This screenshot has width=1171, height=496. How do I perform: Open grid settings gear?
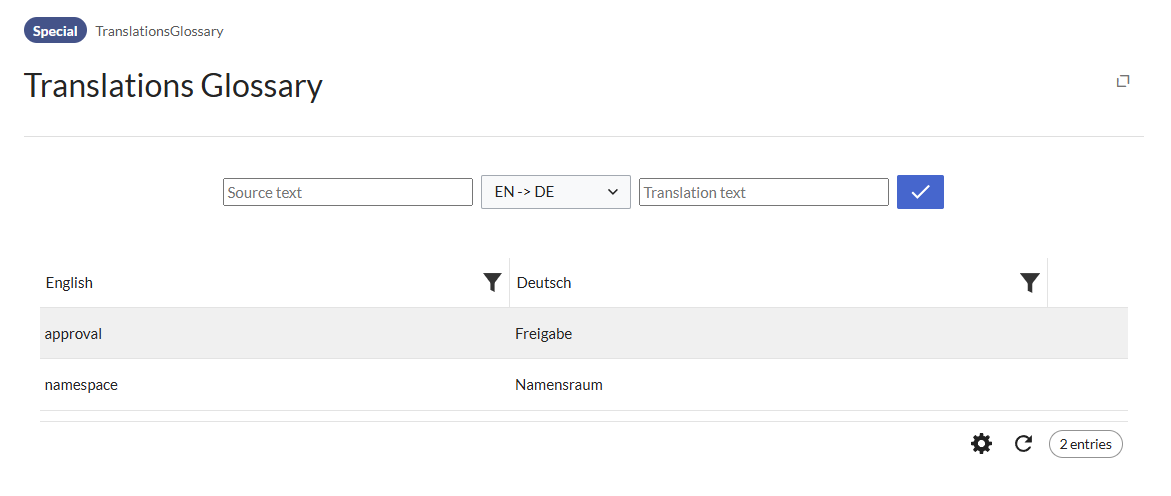point(982,444)
